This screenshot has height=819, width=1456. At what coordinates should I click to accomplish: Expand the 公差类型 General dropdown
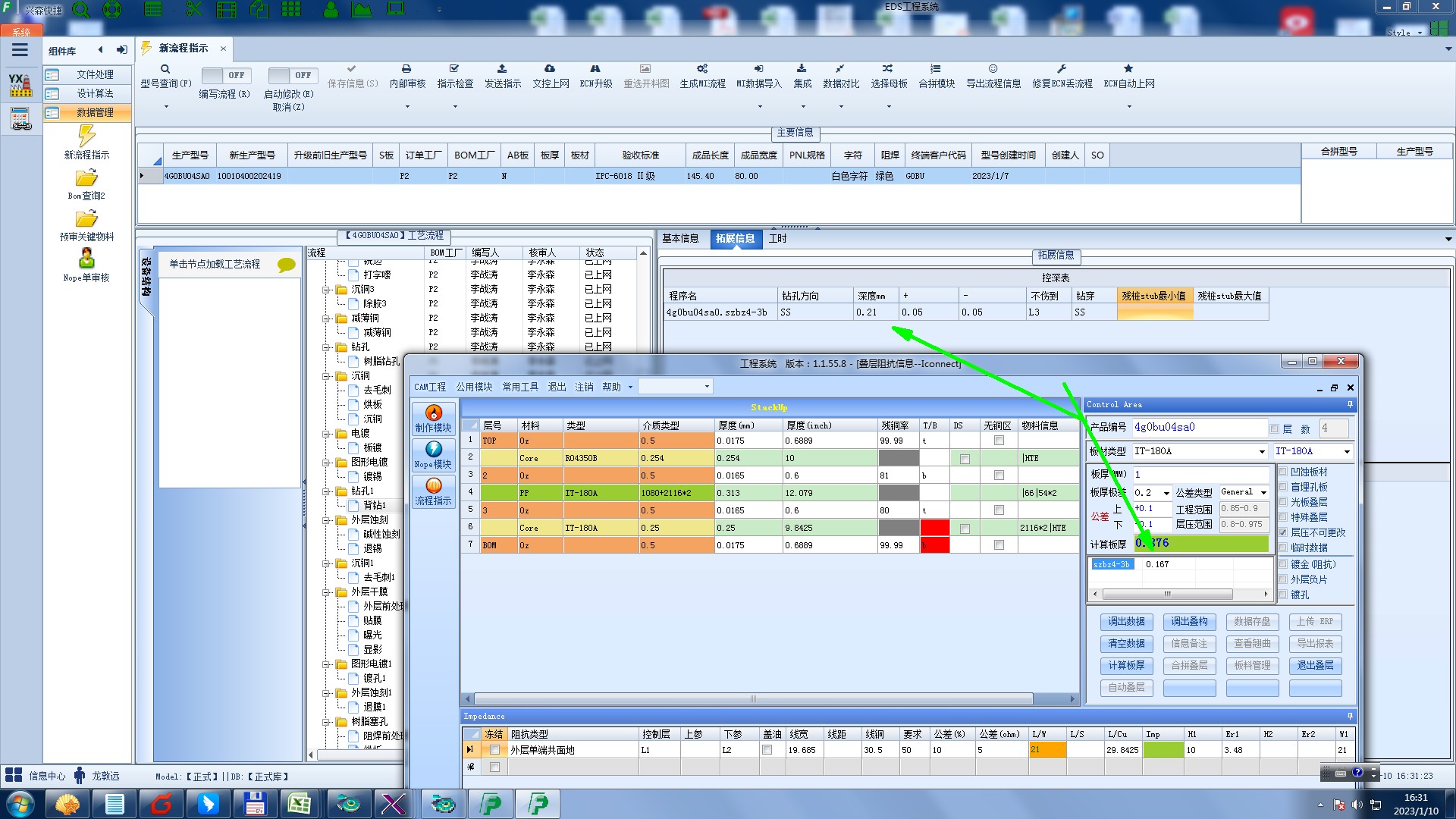coord(1263,493)
